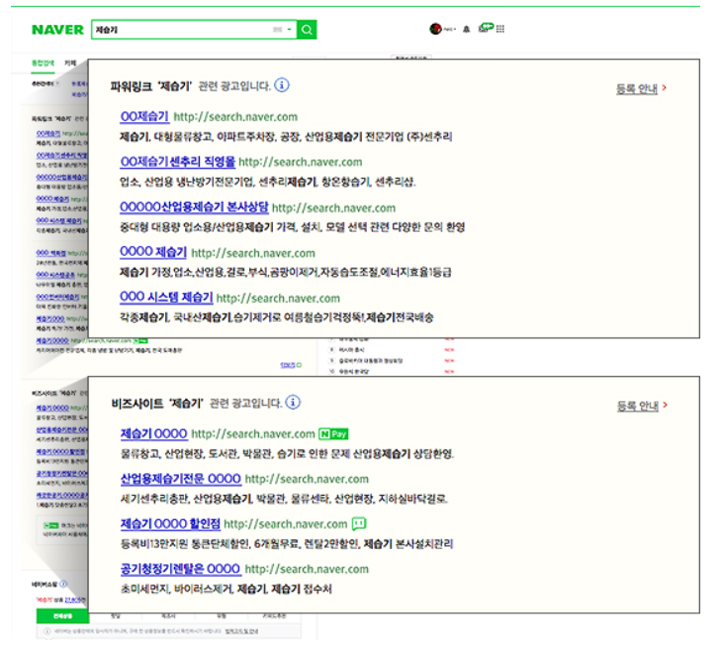The image size is (725, 646).
Task: Click description starting 각종제습기, 국내산제습기
Action: pyautogui.click(x=276, y=318)
